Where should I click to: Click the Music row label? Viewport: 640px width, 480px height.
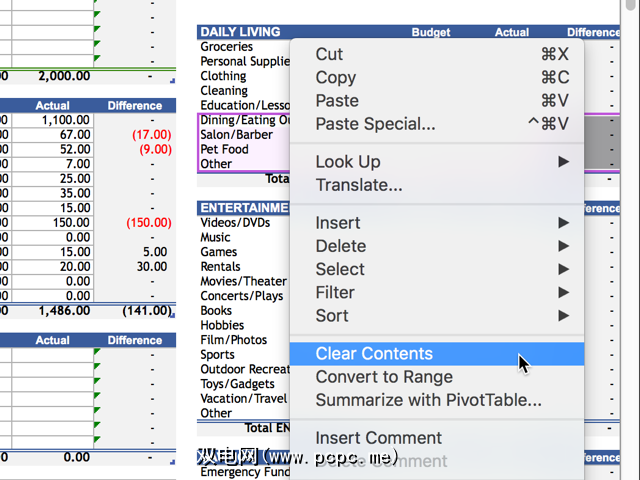click(215, 237)
